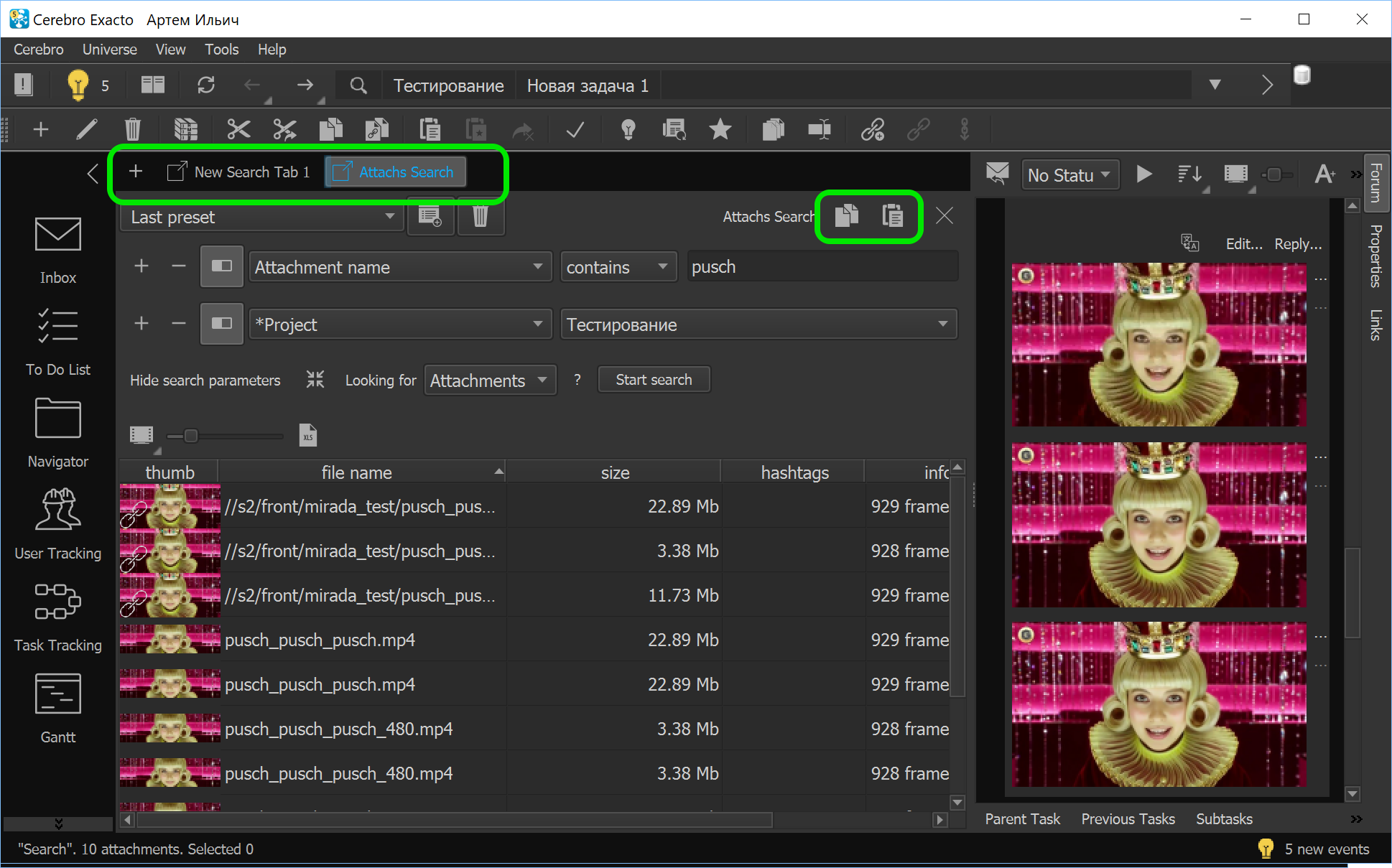Viewport: 1392px width, 868px height.
Task: Open the Tools menu
Action: click(222, 50)
